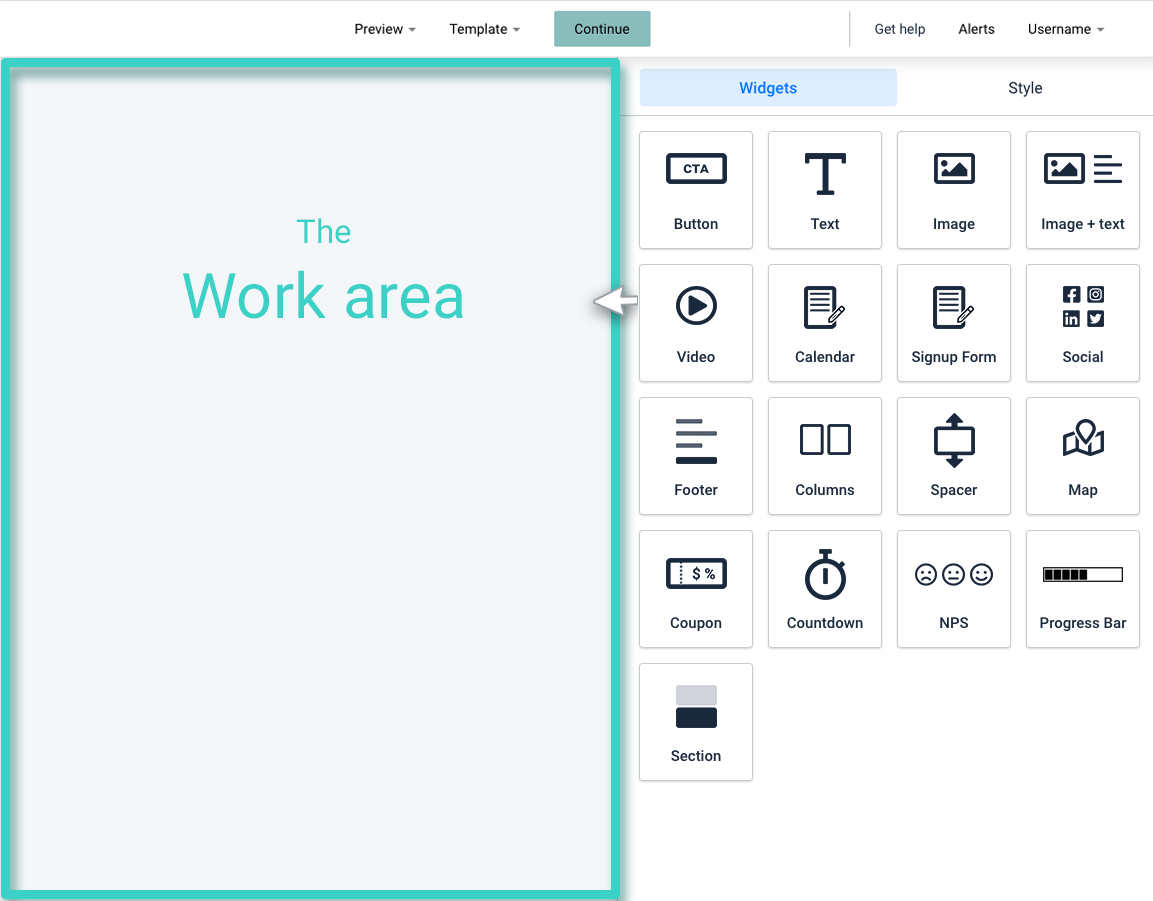Expand the Template menu
Image resolution: width=1153 pixels, height=901 pixels.
485,29
